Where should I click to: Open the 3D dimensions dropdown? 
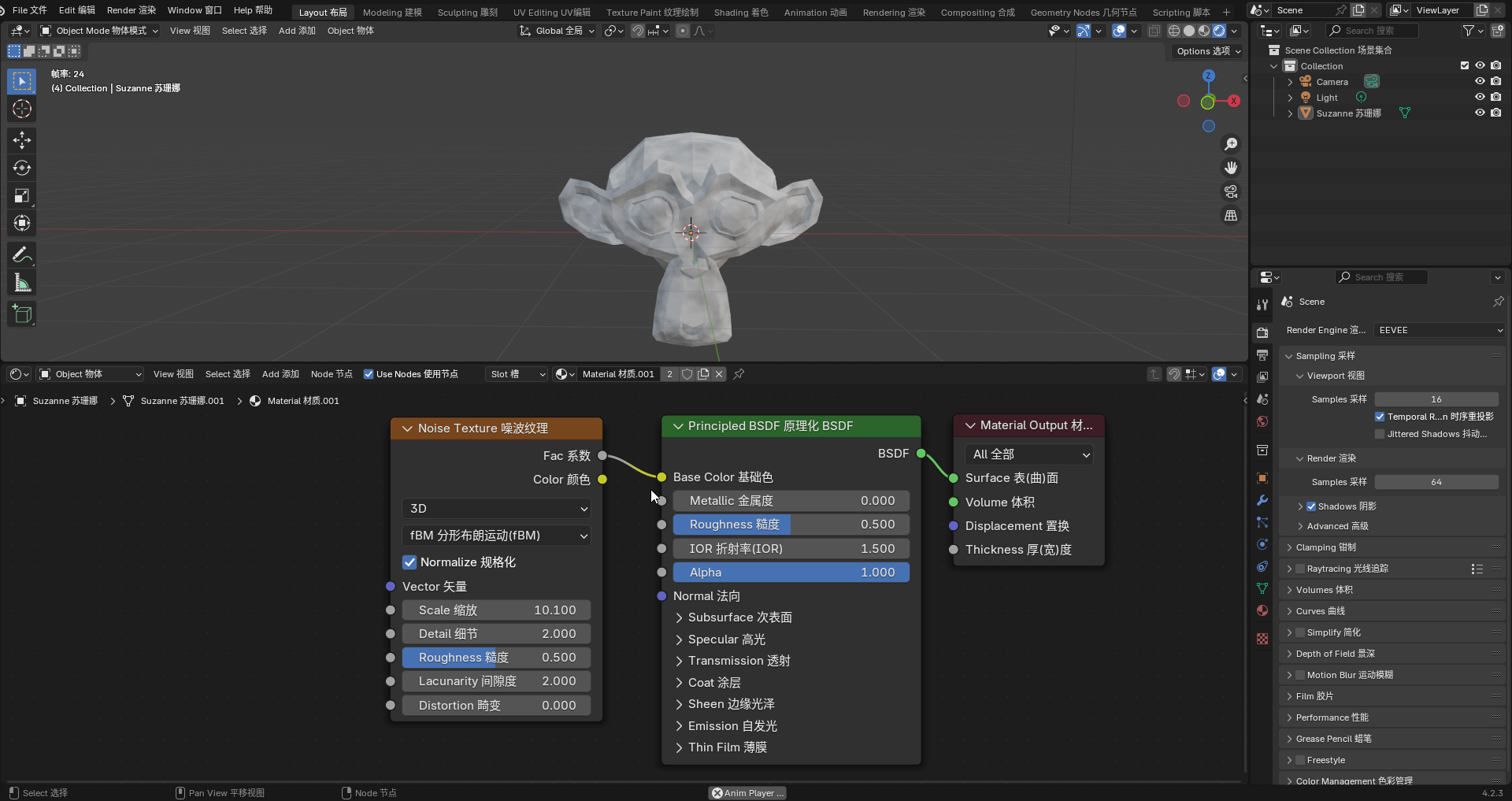pyautogui.click(x=496, y=509)
